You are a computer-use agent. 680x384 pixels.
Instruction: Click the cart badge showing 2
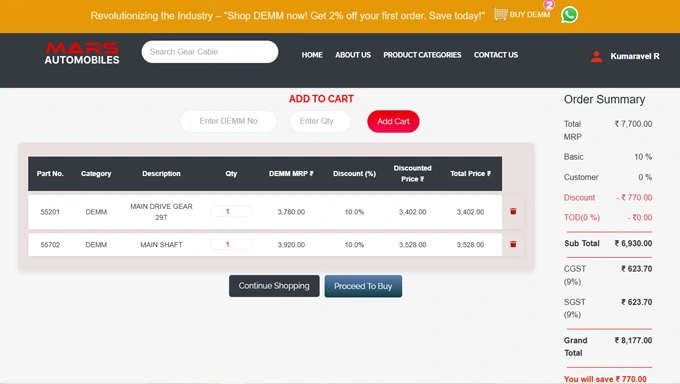(x=549, y=5)
